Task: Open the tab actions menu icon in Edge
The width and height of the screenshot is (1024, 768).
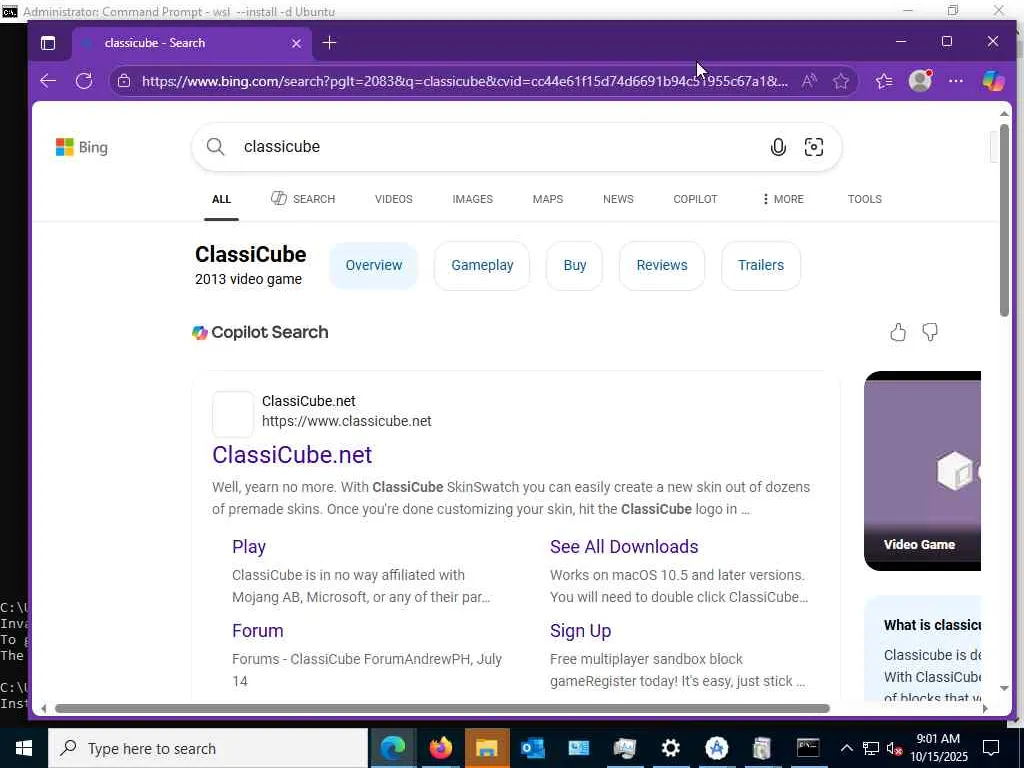Action: click(48, 43)
